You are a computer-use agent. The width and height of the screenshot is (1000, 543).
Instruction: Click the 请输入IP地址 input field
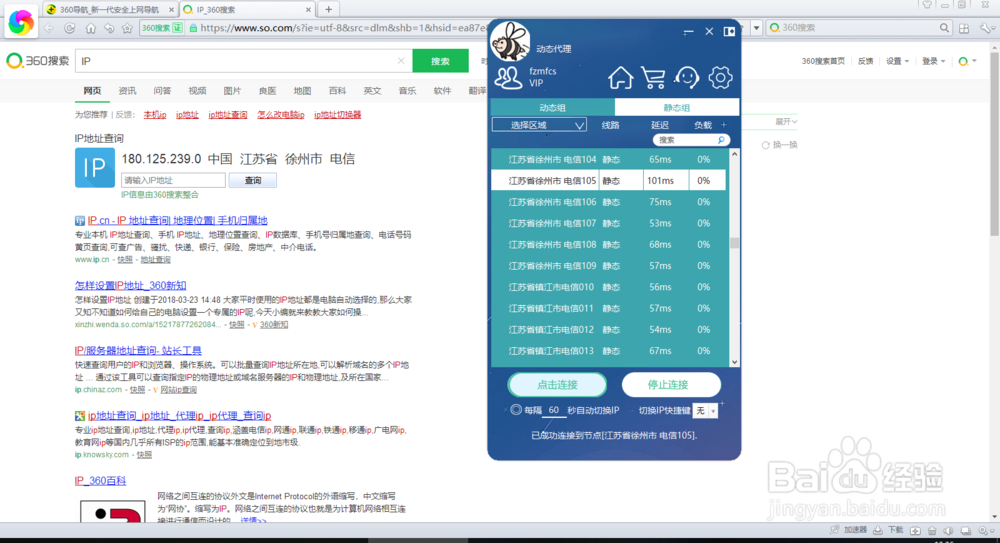pos(173,181)
